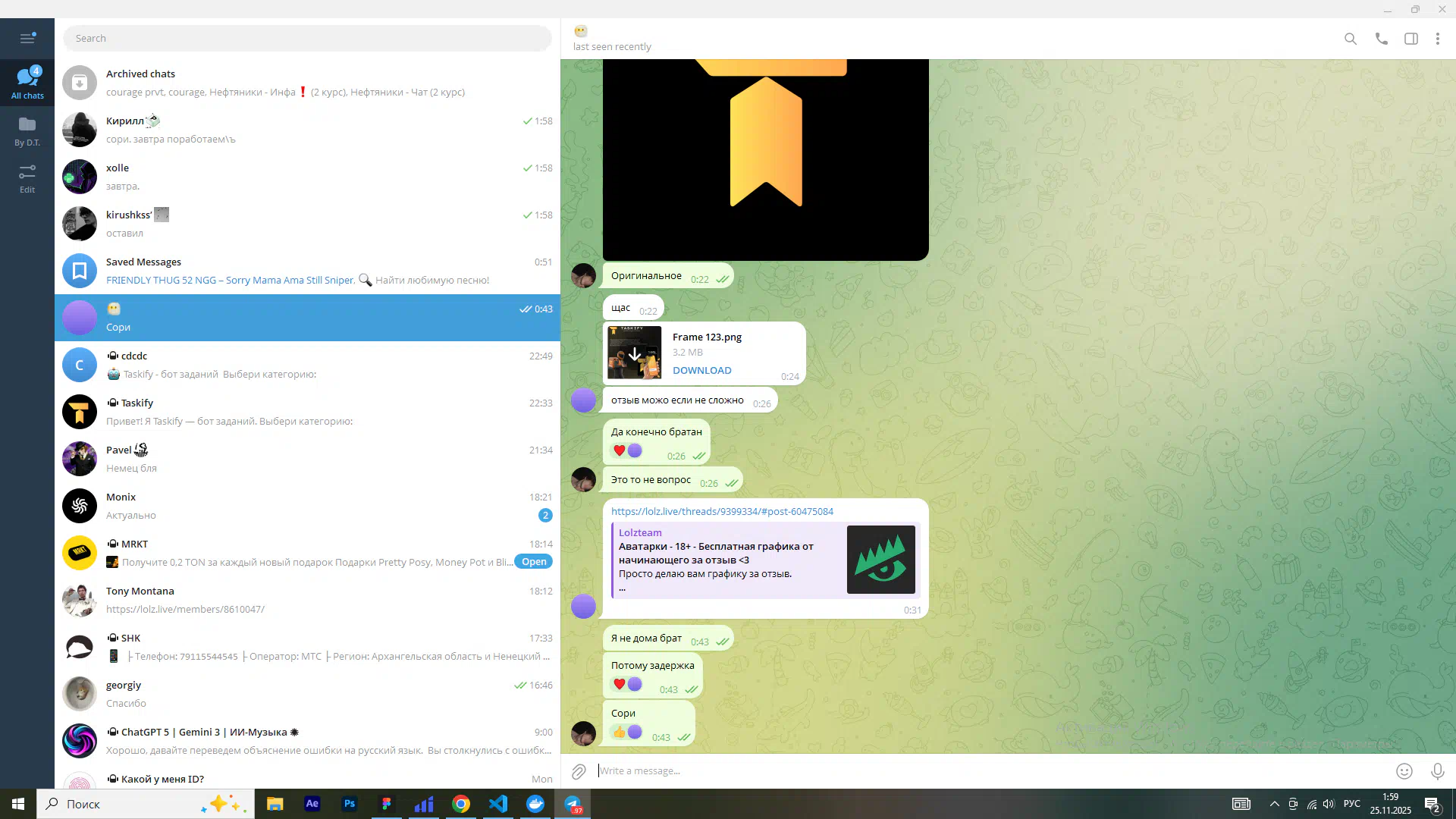Switch to the By D.T. folder
Image resolution: width=1456 pixels, height=819 pixels.
(27, 130)
